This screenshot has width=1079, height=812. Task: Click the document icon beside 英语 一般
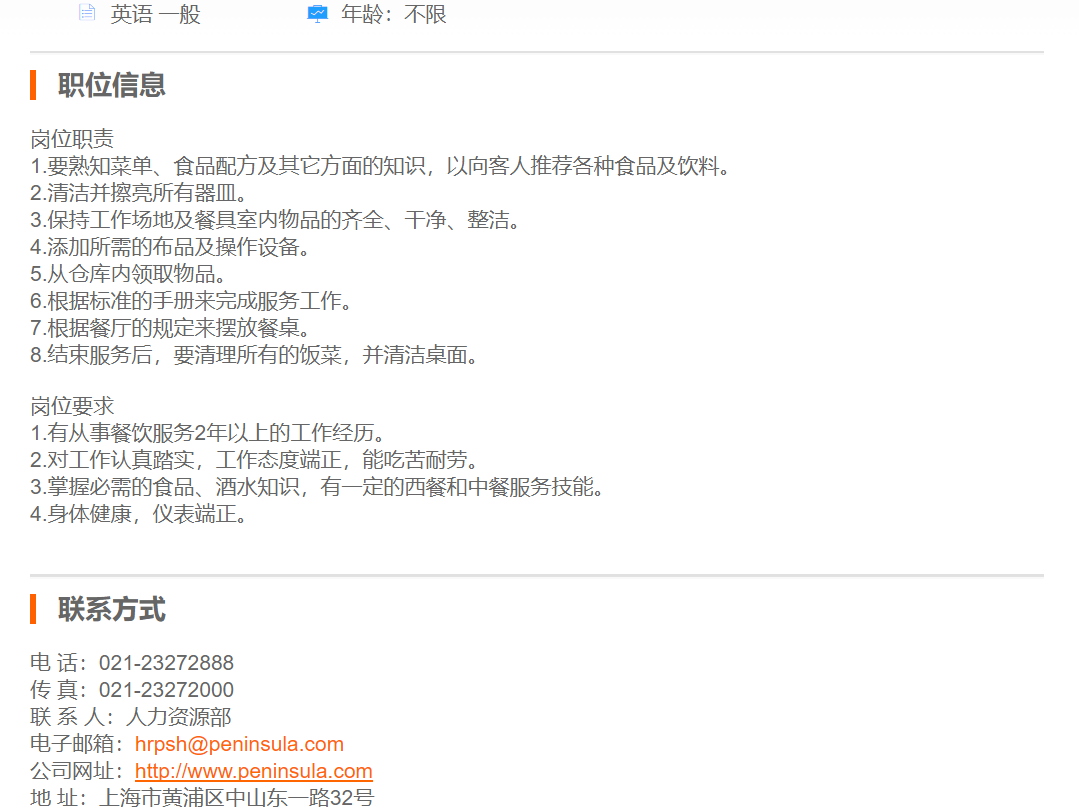point(87,14)
